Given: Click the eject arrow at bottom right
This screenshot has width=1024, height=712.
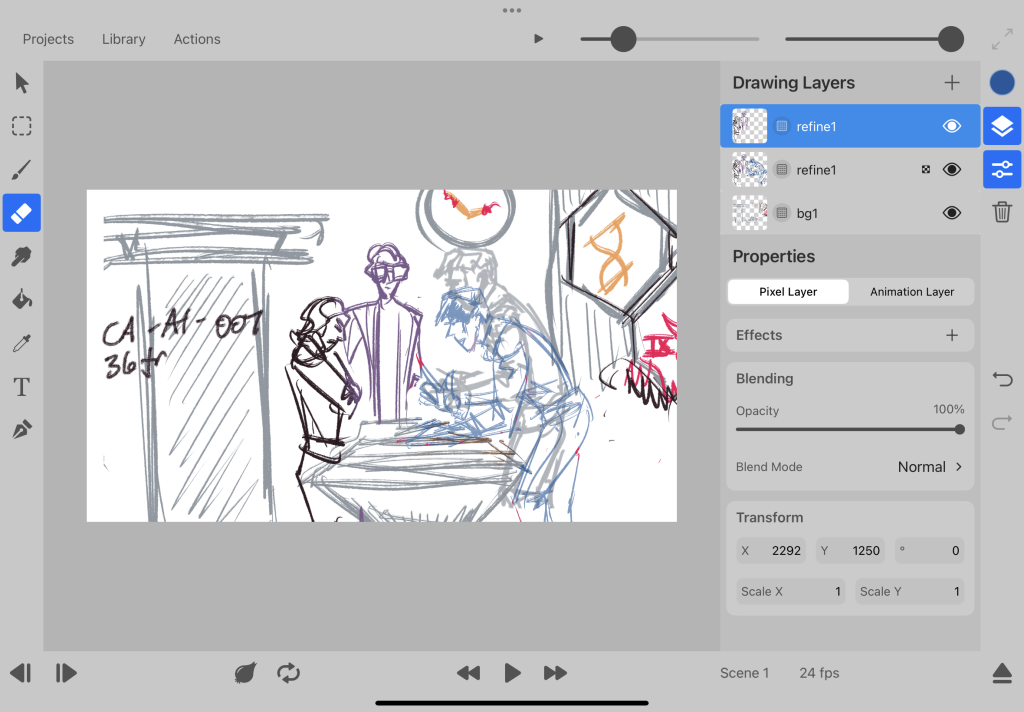Looking at the screenshot, I should coord(1002,673).
